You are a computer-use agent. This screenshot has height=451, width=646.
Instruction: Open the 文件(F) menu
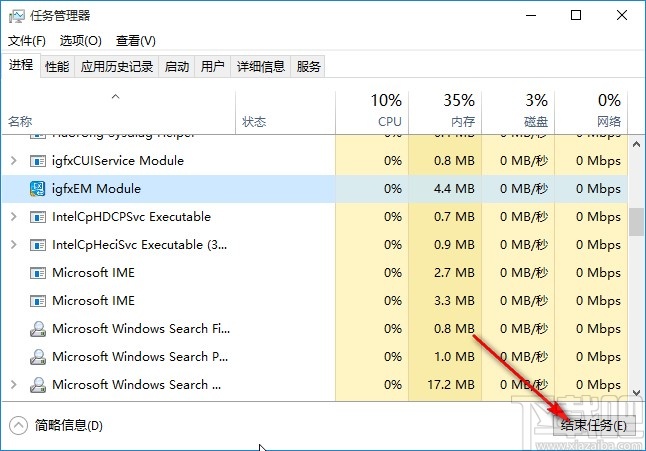click(x=27, y=41)
